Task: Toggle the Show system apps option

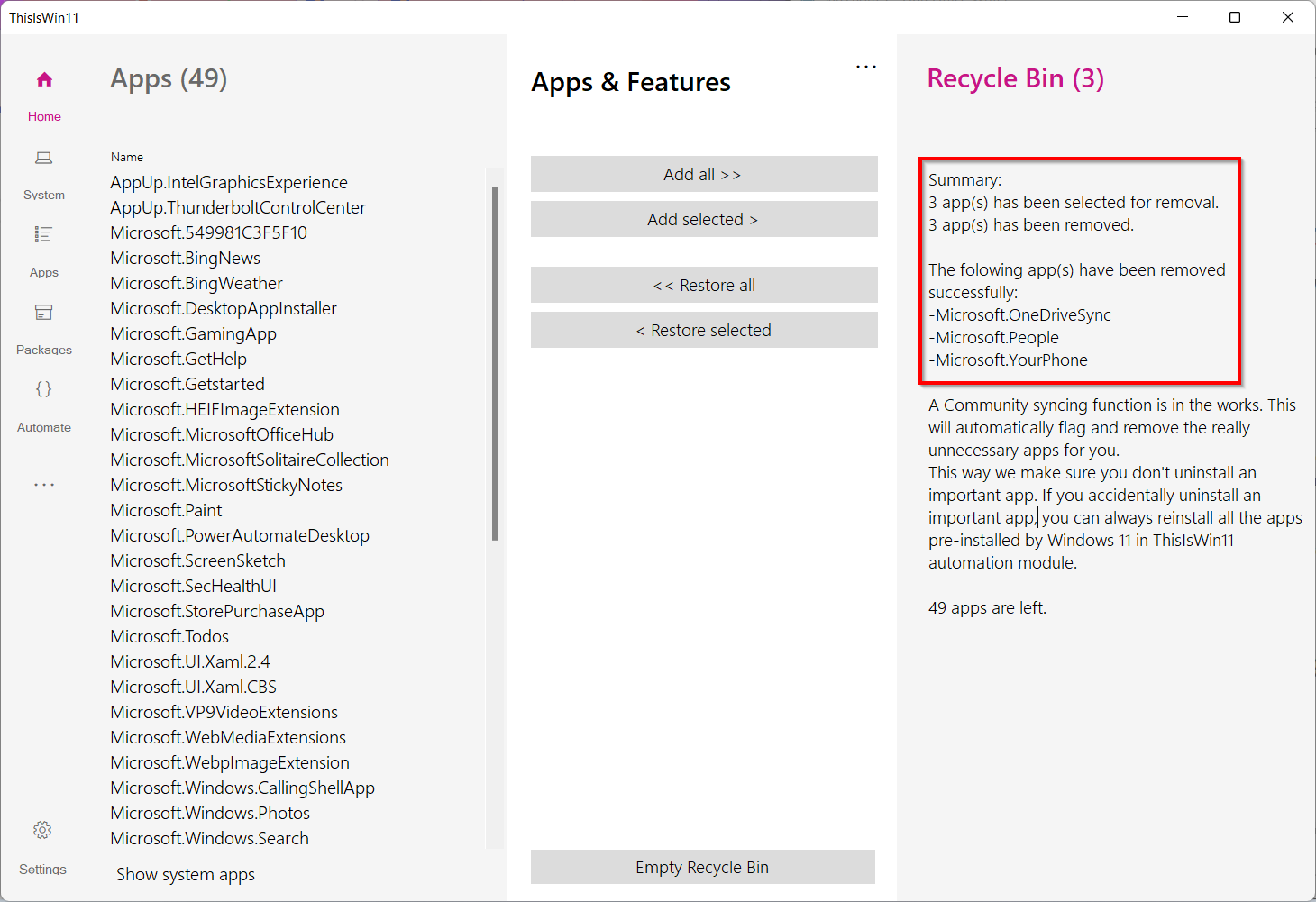Action: 186,875
